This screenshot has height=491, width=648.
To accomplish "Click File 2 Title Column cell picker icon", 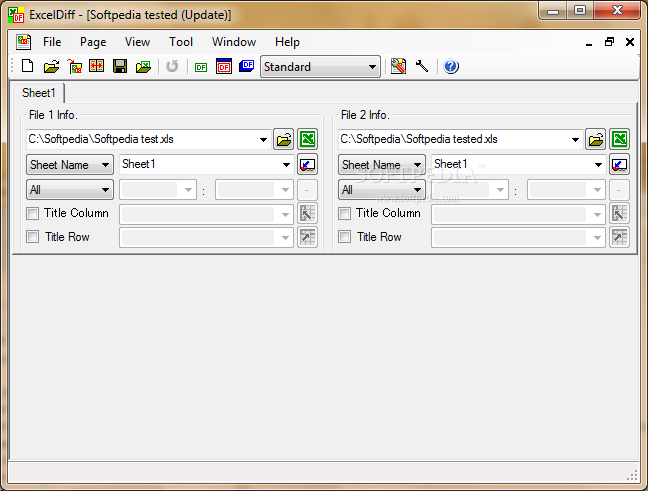I will pos(619,213).
